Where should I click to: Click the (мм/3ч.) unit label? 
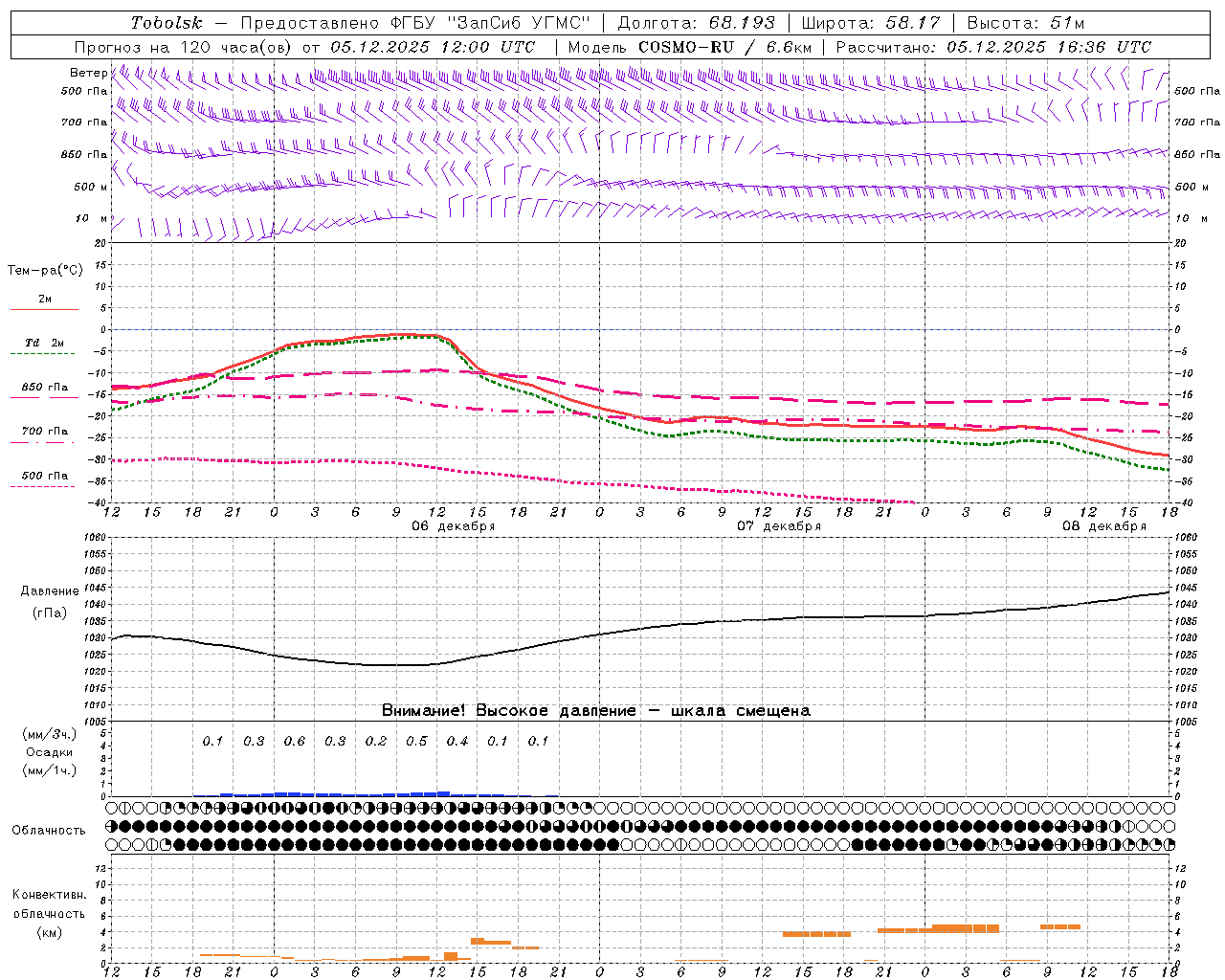click(x=49, y=734)
